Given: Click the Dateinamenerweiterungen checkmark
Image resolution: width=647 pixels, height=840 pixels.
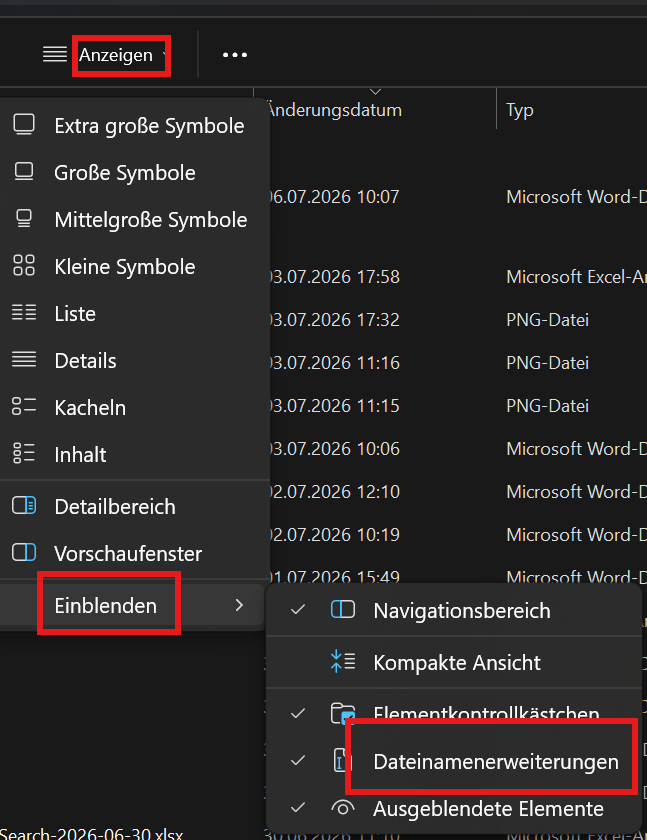Looking at the screenshot, I should [298, 760].
